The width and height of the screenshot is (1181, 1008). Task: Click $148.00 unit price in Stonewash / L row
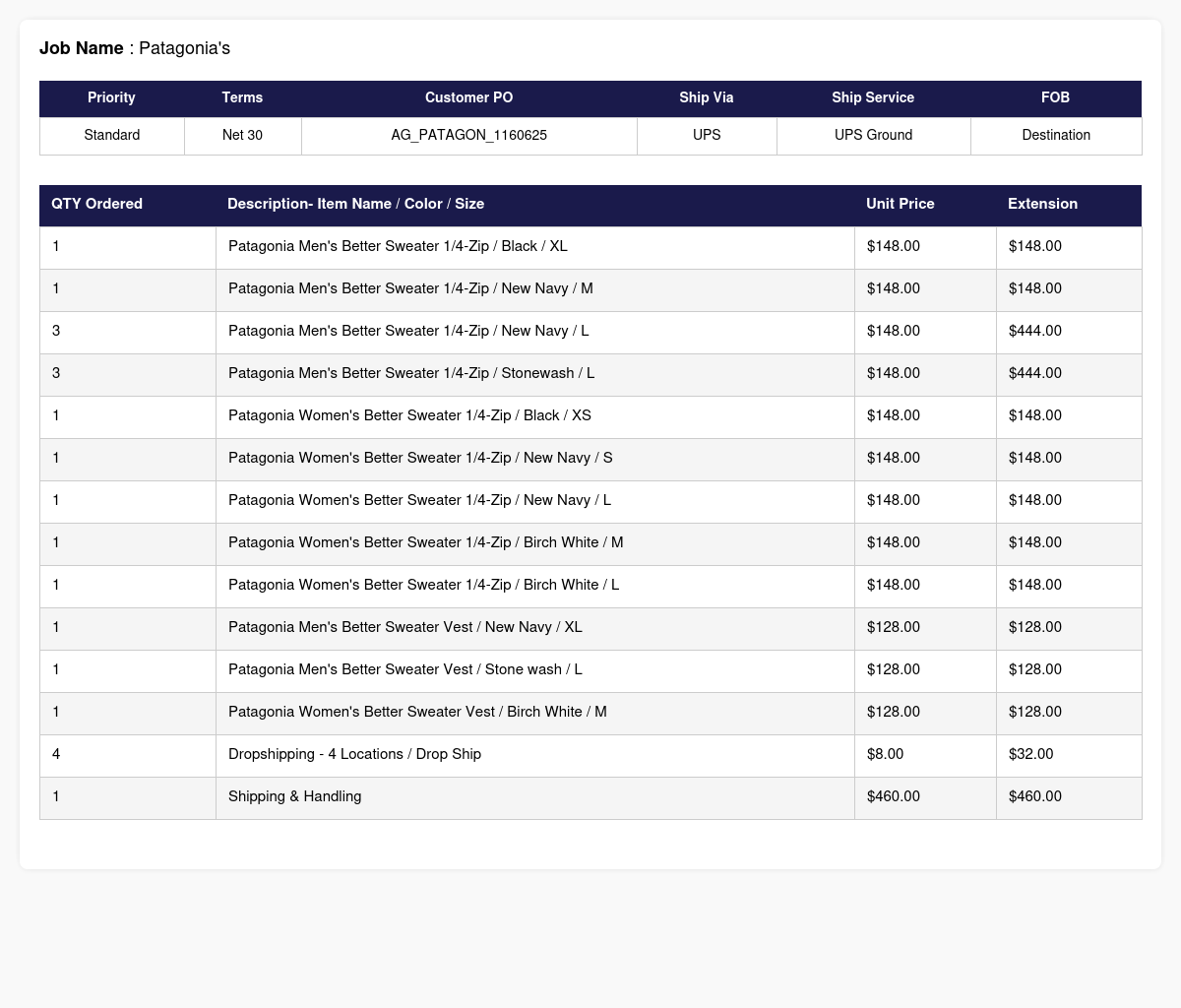tap(894, 374)
